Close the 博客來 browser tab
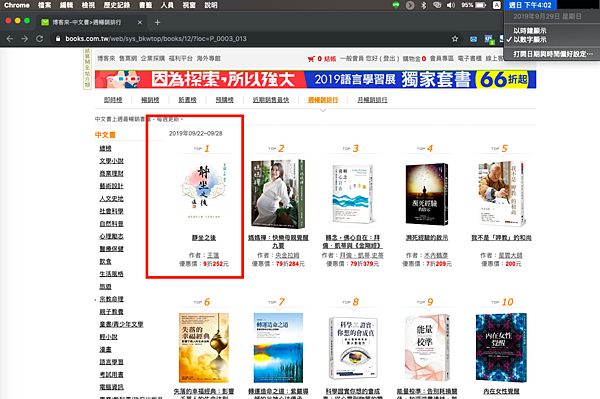600x399 pixels. (x=140, y=22)
